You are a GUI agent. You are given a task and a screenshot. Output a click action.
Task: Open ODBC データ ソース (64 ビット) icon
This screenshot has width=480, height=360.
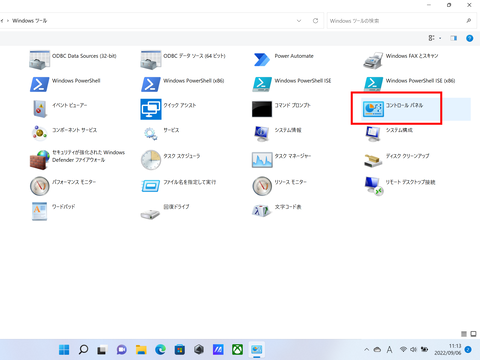[x=151, y=60]
